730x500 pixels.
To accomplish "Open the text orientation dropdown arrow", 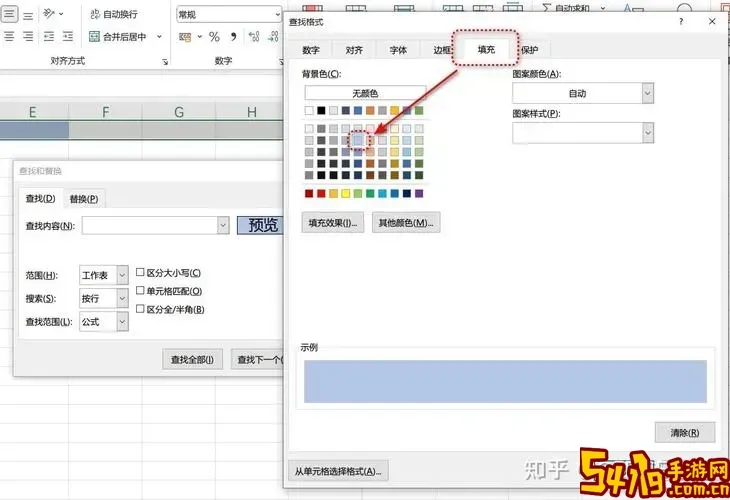I will point(61,14).
